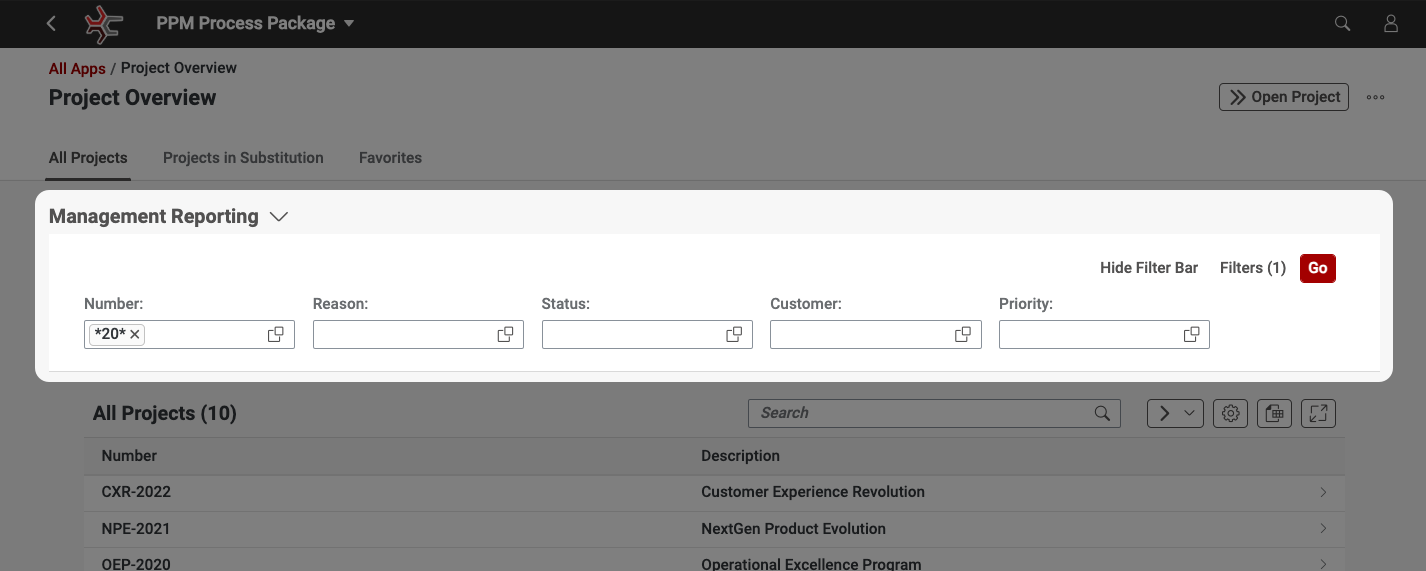Click the export to spreadsheet icon
The image size is (1426, 571).
(x=1275, y=413)
